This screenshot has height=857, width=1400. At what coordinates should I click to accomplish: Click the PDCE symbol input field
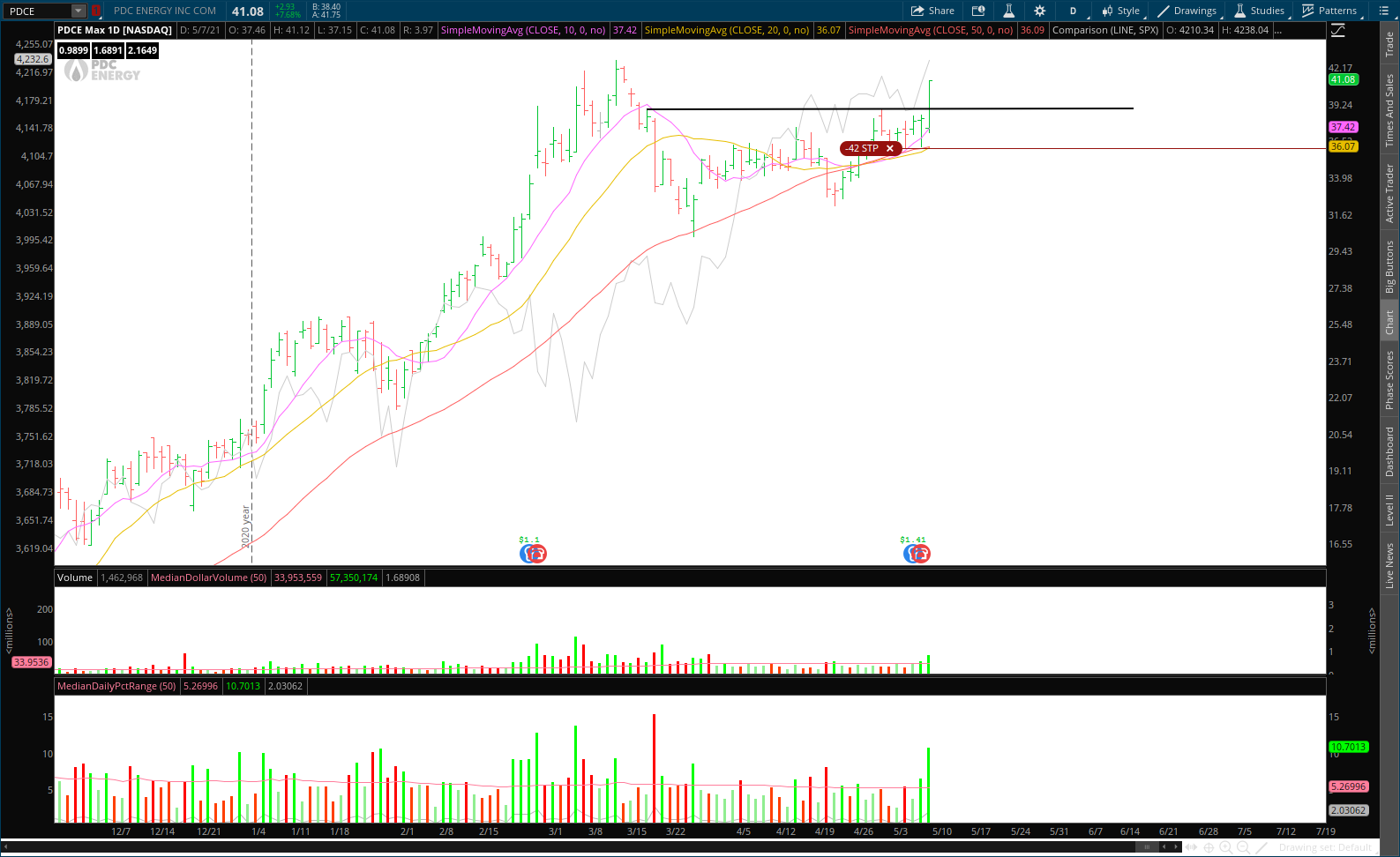click(37, 11)
